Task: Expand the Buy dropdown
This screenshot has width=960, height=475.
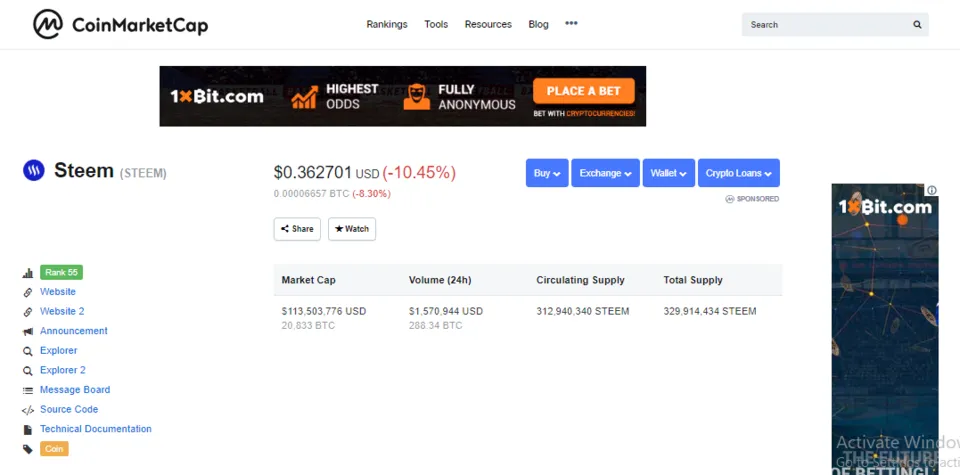Action: (x=547, y=173)
